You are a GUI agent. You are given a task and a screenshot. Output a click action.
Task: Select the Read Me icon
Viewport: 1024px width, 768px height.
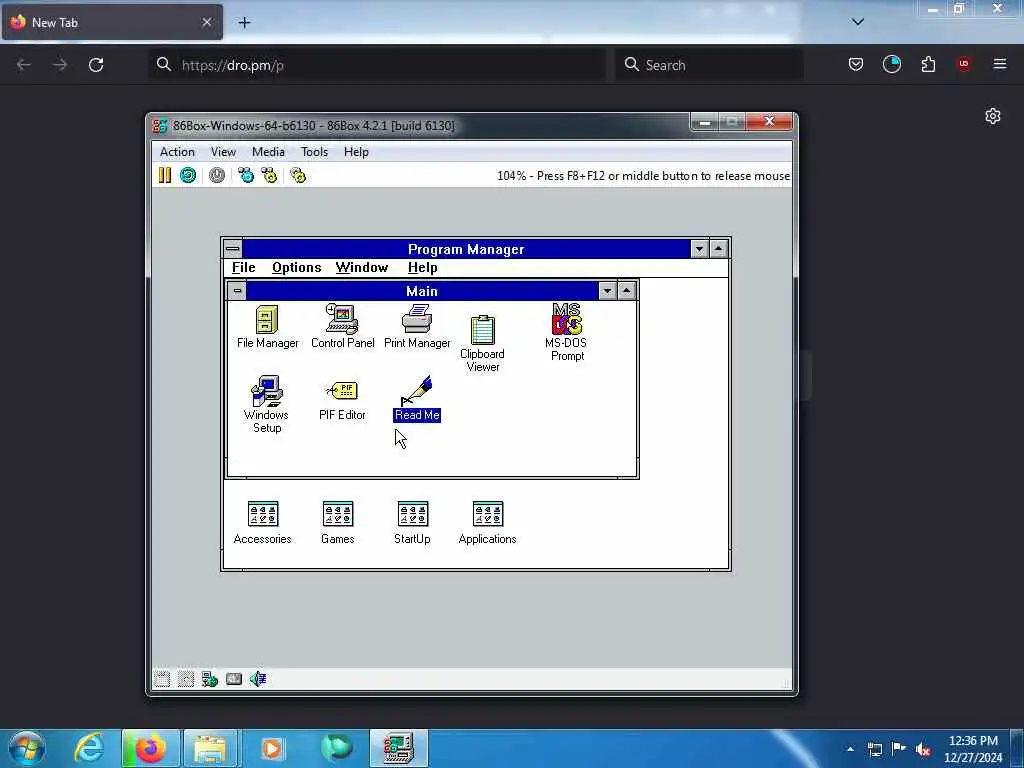click(x=417, y=398)
